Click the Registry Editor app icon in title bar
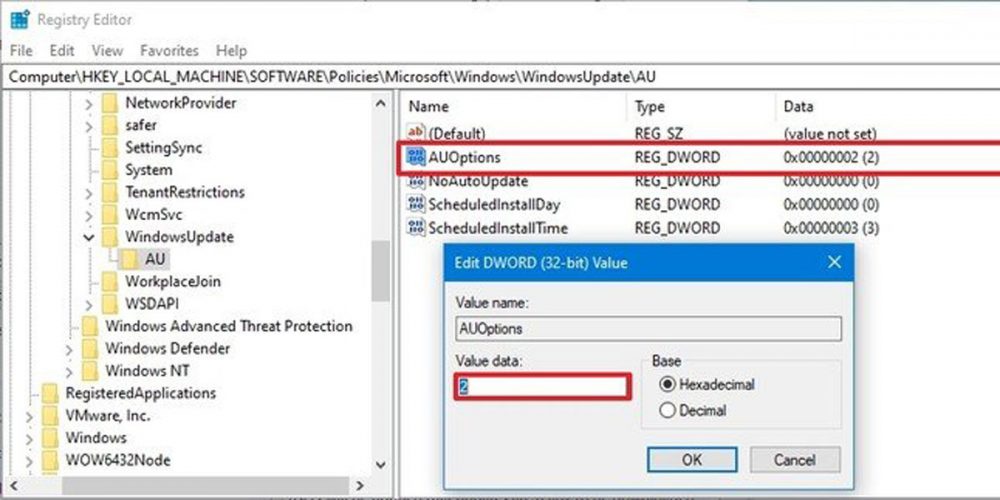 click(x=19, y=19)
